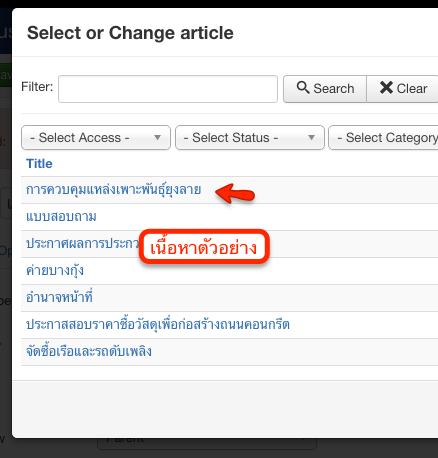Image resolution: width=438 pixels, height=458 pixels.
Task: Open the Select Status dropdown
Action: [x=250, y=137]
